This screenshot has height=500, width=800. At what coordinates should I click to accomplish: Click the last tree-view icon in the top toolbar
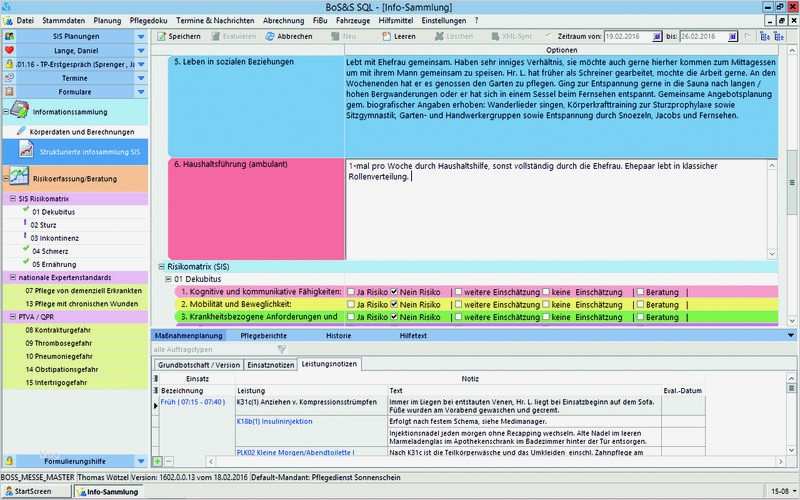[779, 36]
